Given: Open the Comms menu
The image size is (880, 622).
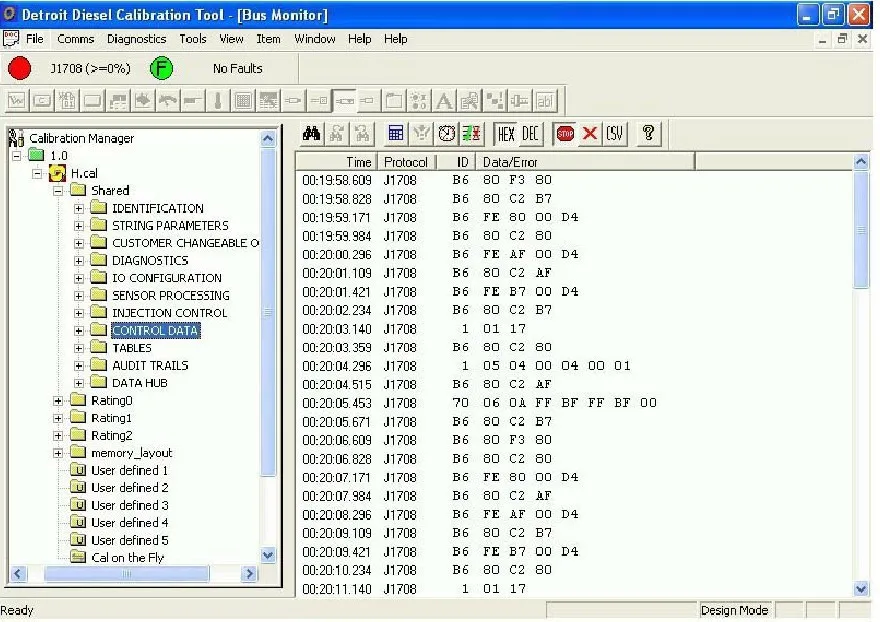Looking at the screenshot, I should [x=75, y=39].
